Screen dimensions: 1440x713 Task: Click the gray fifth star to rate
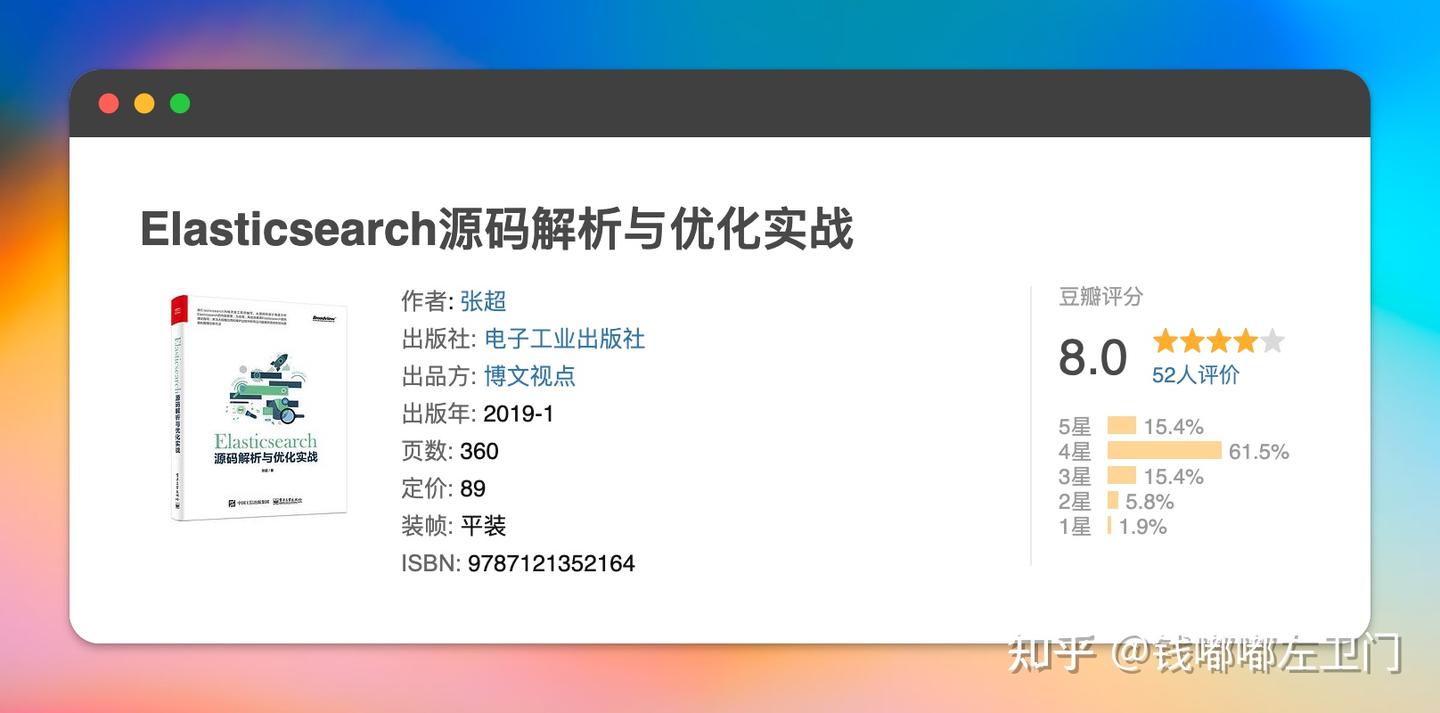[1273, 341]
